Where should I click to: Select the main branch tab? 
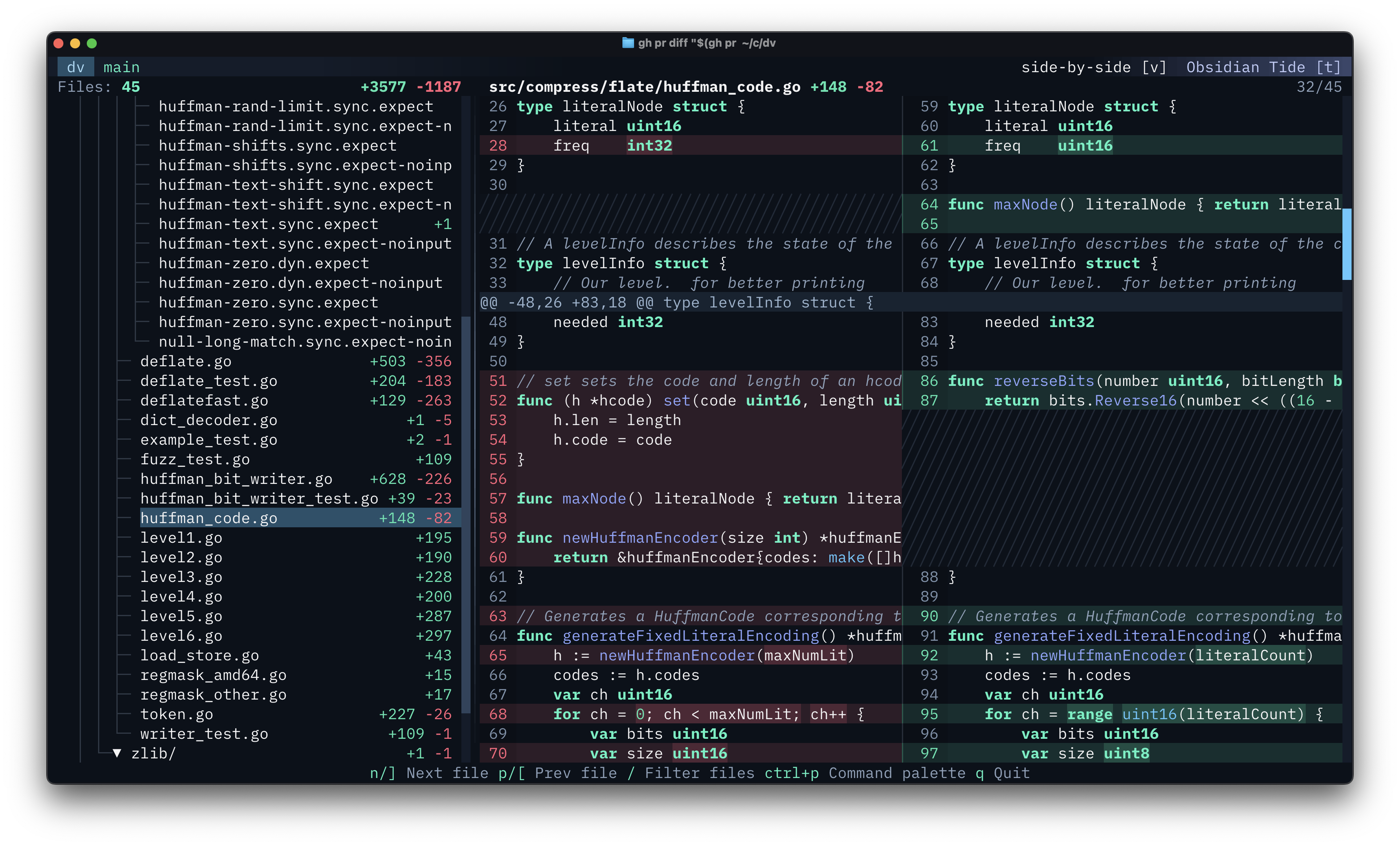[x=121, y=67]
